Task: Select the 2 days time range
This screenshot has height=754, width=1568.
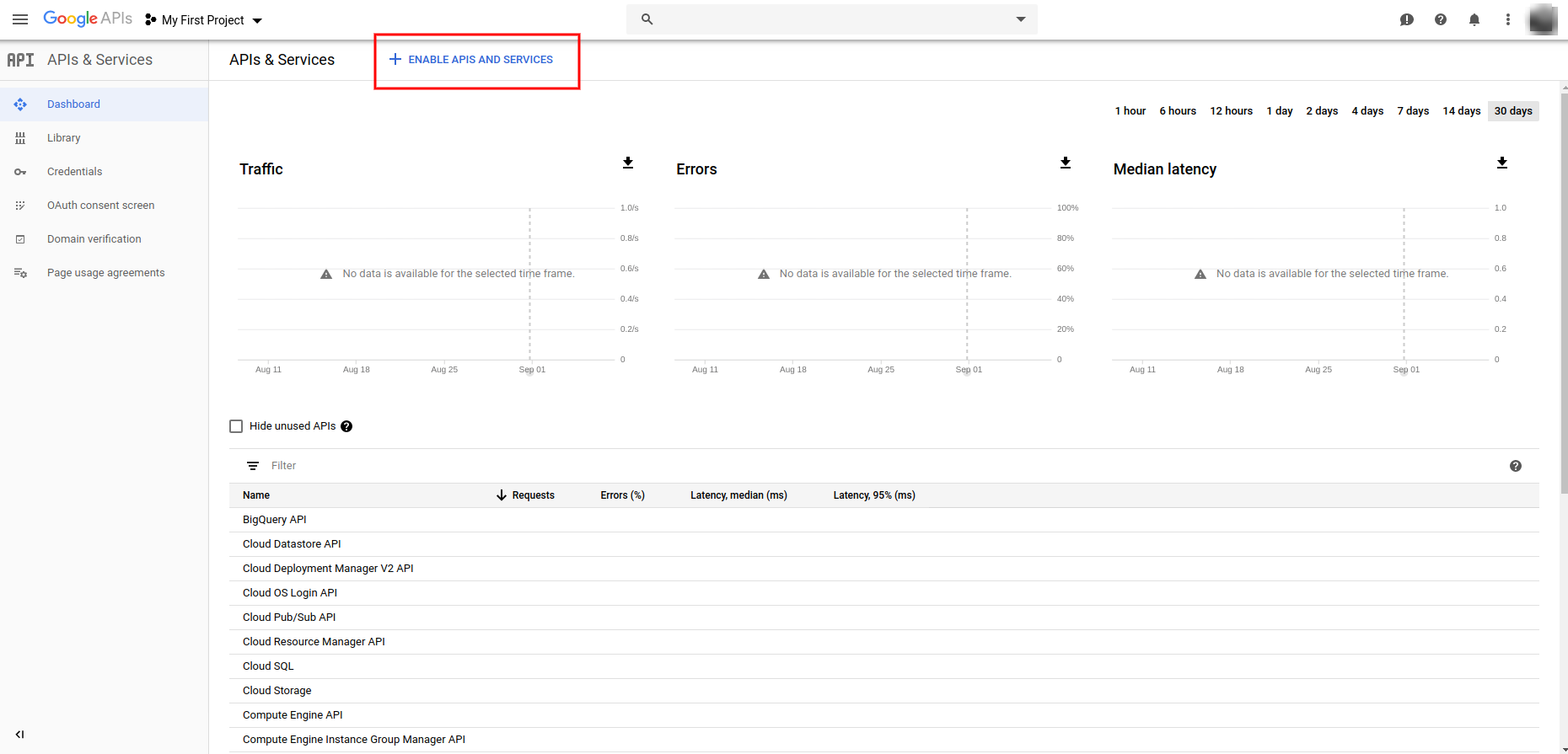Action: (x=1322, y=111)
